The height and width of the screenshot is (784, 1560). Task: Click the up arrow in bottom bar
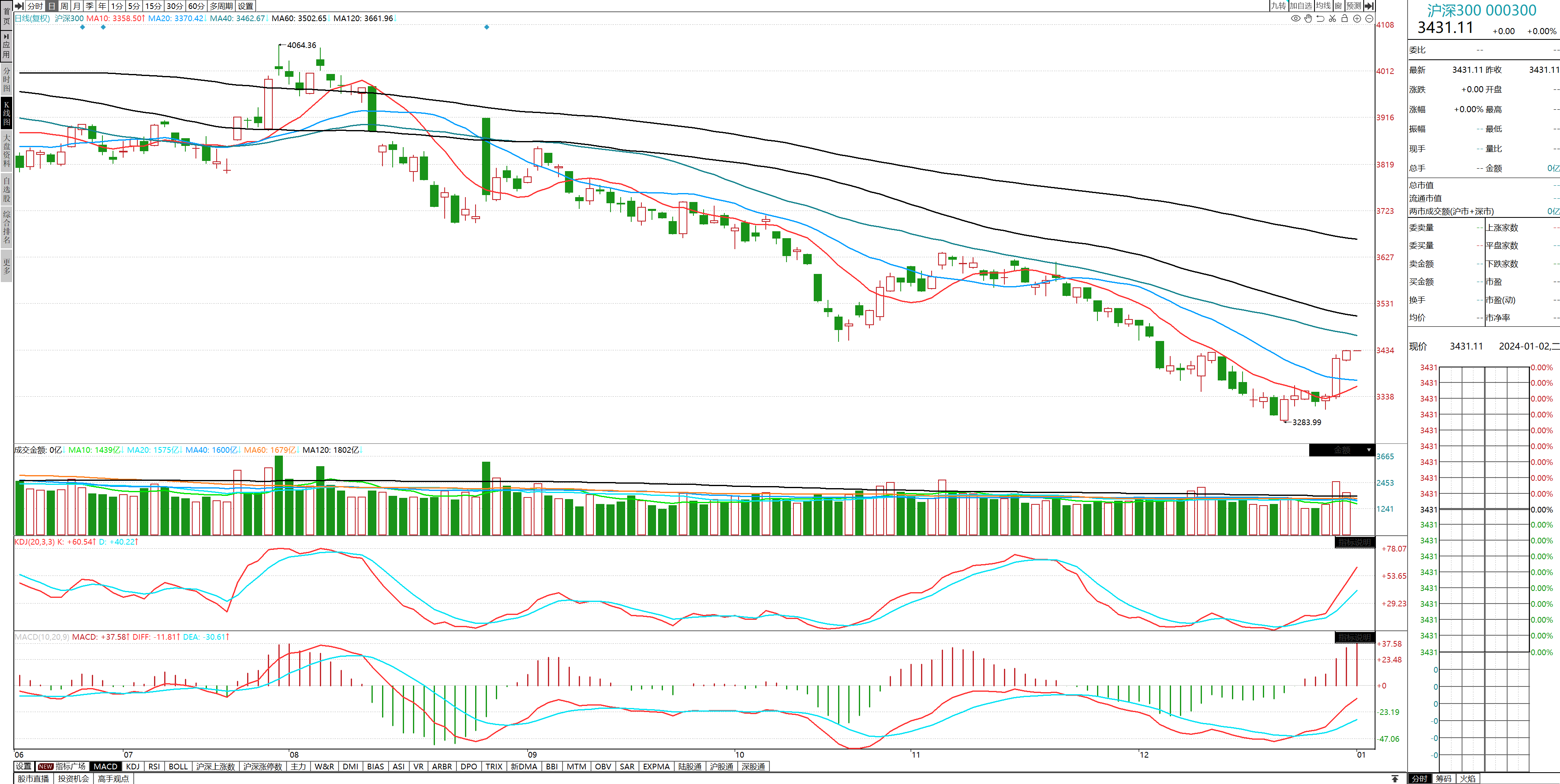(1395, 779)
